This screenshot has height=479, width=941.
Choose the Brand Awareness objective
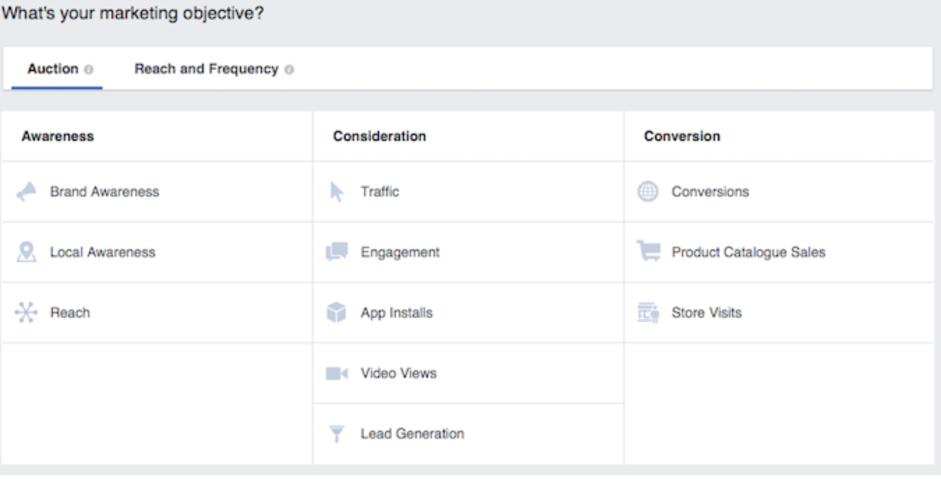(104, 192)
